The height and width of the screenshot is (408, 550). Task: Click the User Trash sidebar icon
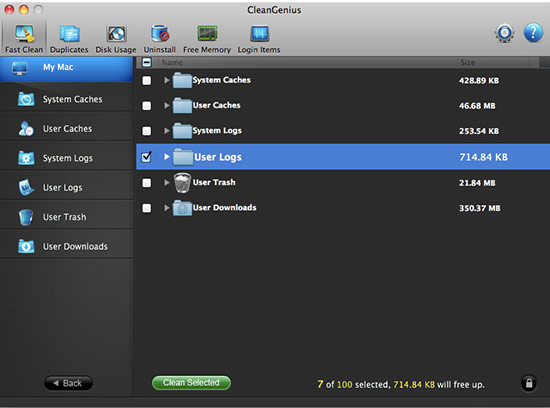click(x=26, y=217)
